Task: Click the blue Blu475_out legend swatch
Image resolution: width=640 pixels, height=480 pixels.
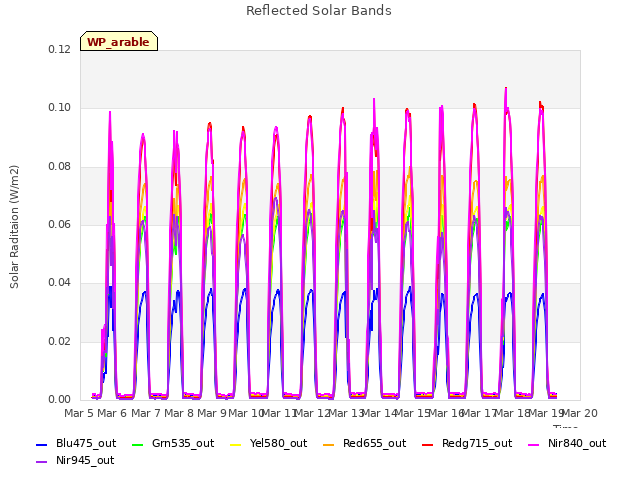Action: pyautogui.click(x=42, y=444)
